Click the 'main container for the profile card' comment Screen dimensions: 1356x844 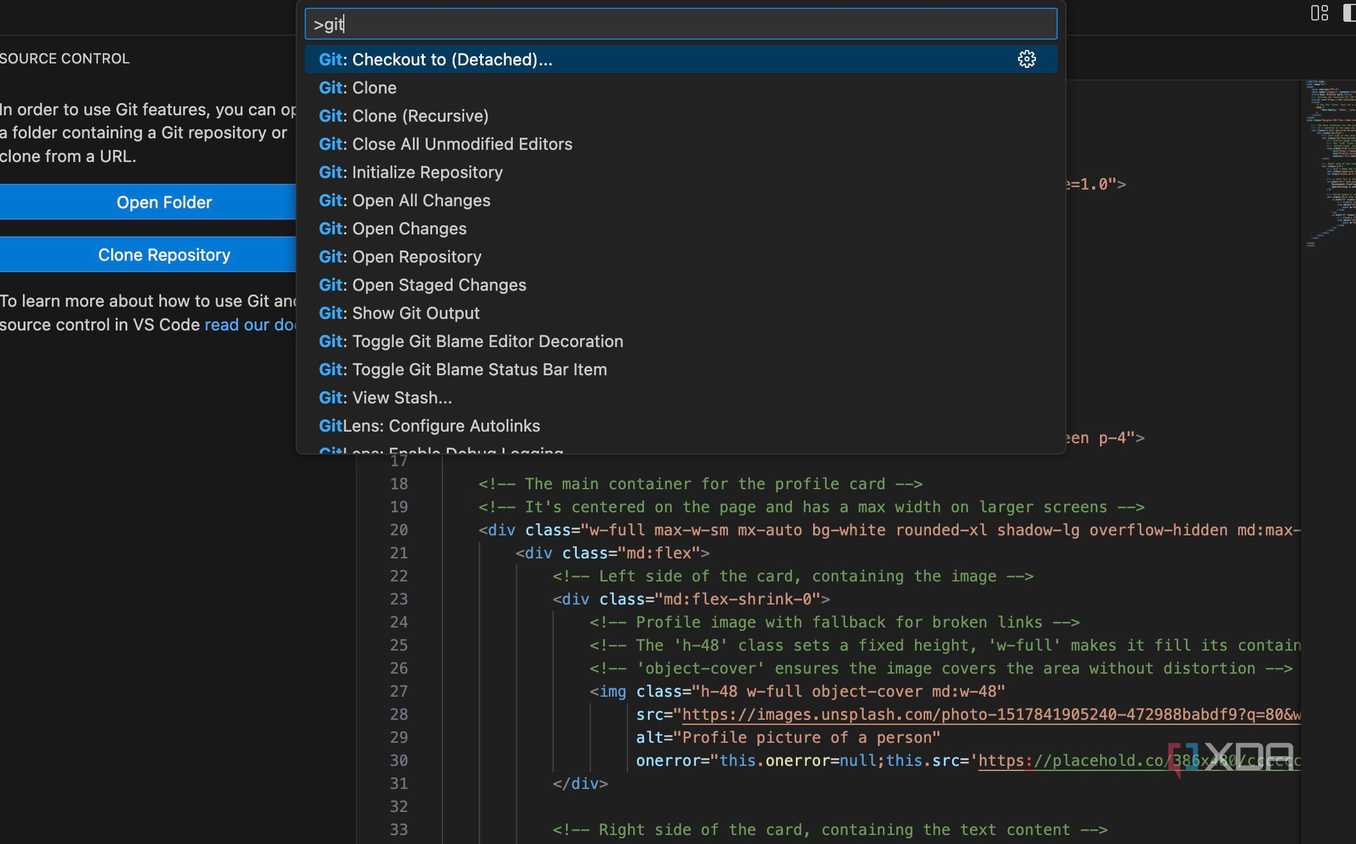click(x=700, y=484)
